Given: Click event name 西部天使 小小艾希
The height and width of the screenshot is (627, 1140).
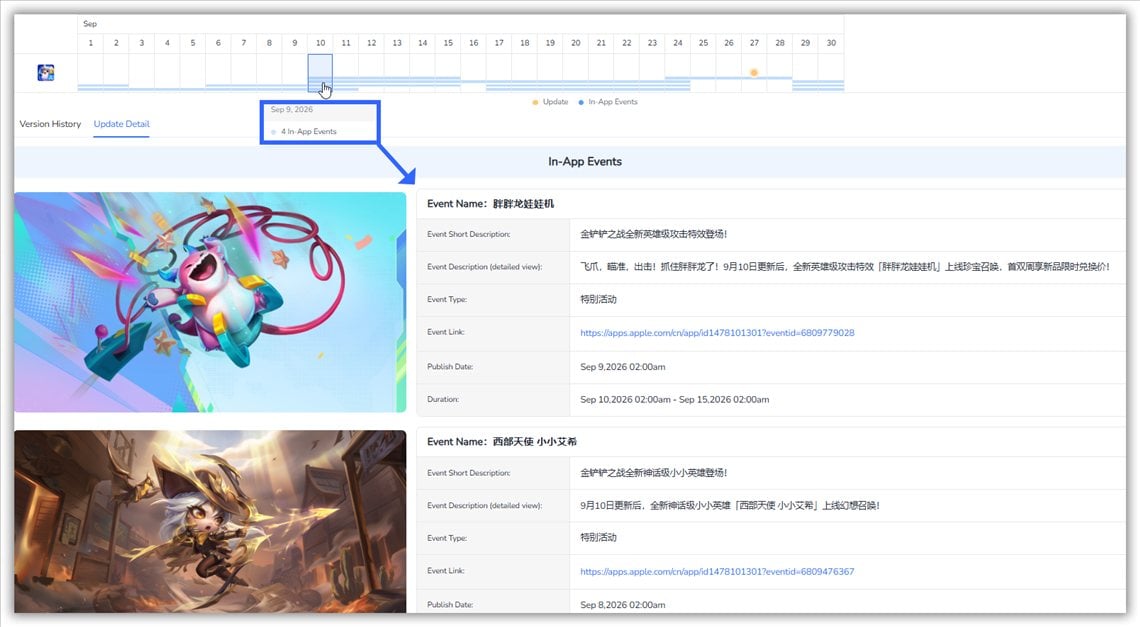Looking at the screenshot, I should tap(534, 442).
